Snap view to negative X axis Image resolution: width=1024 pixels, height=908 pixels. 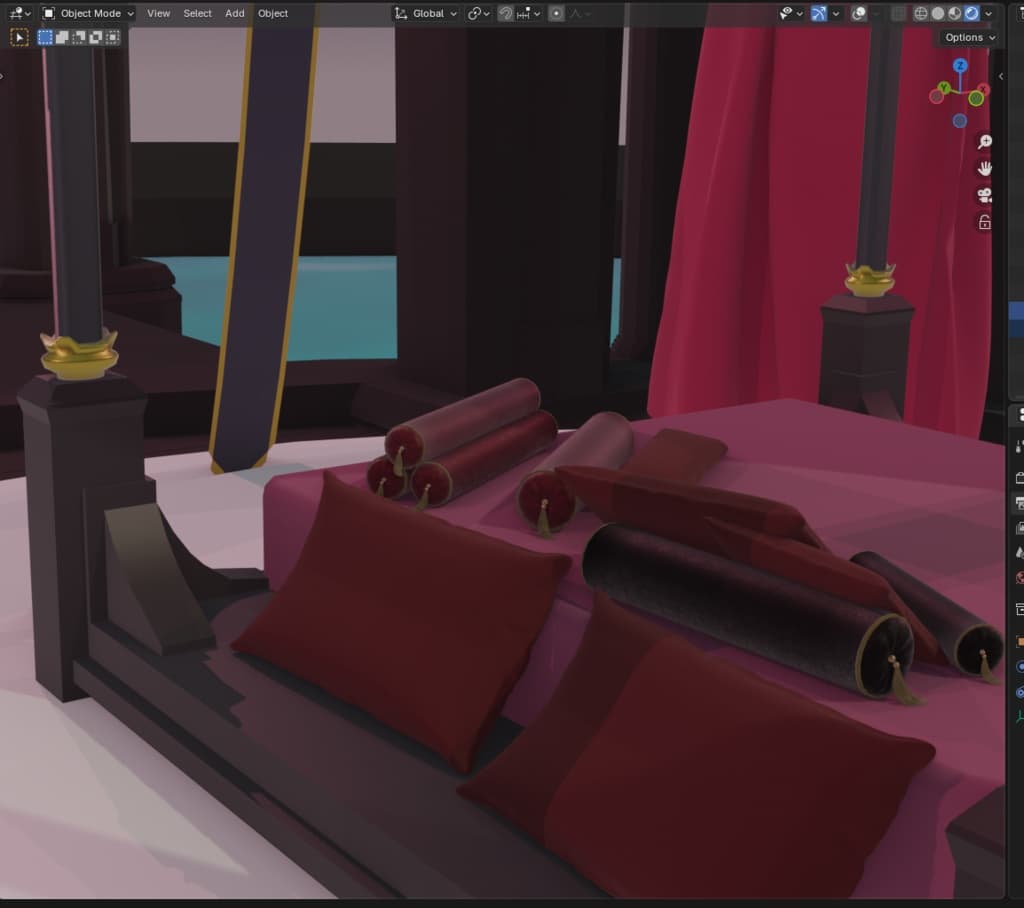pyautogui.click(x=936, y=97)
